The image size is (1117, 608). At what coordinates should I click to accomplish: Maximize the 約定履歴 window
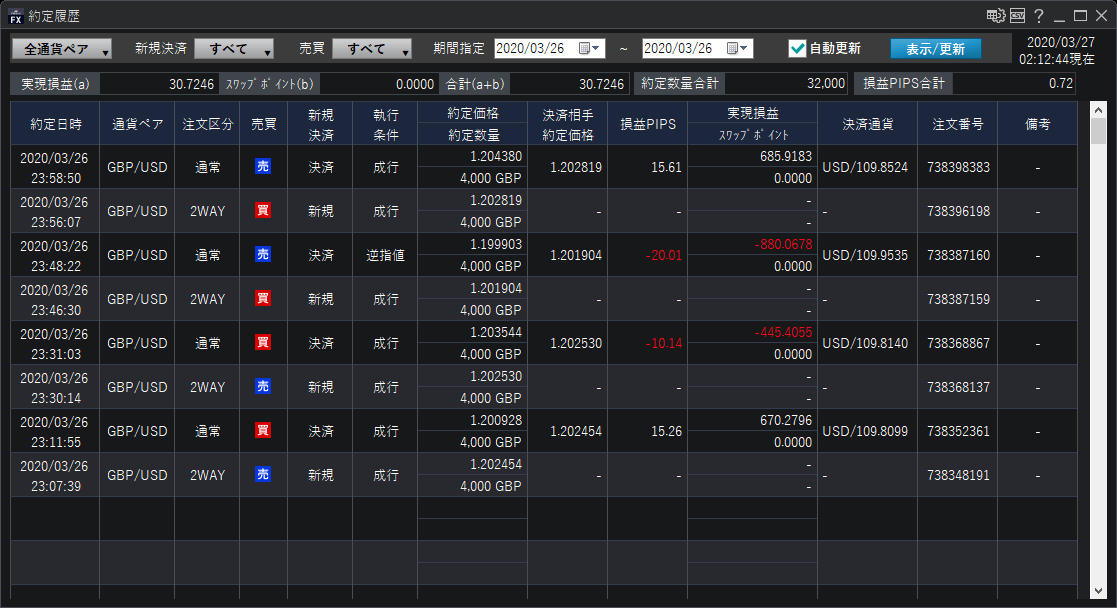(x=1080, y=15)
